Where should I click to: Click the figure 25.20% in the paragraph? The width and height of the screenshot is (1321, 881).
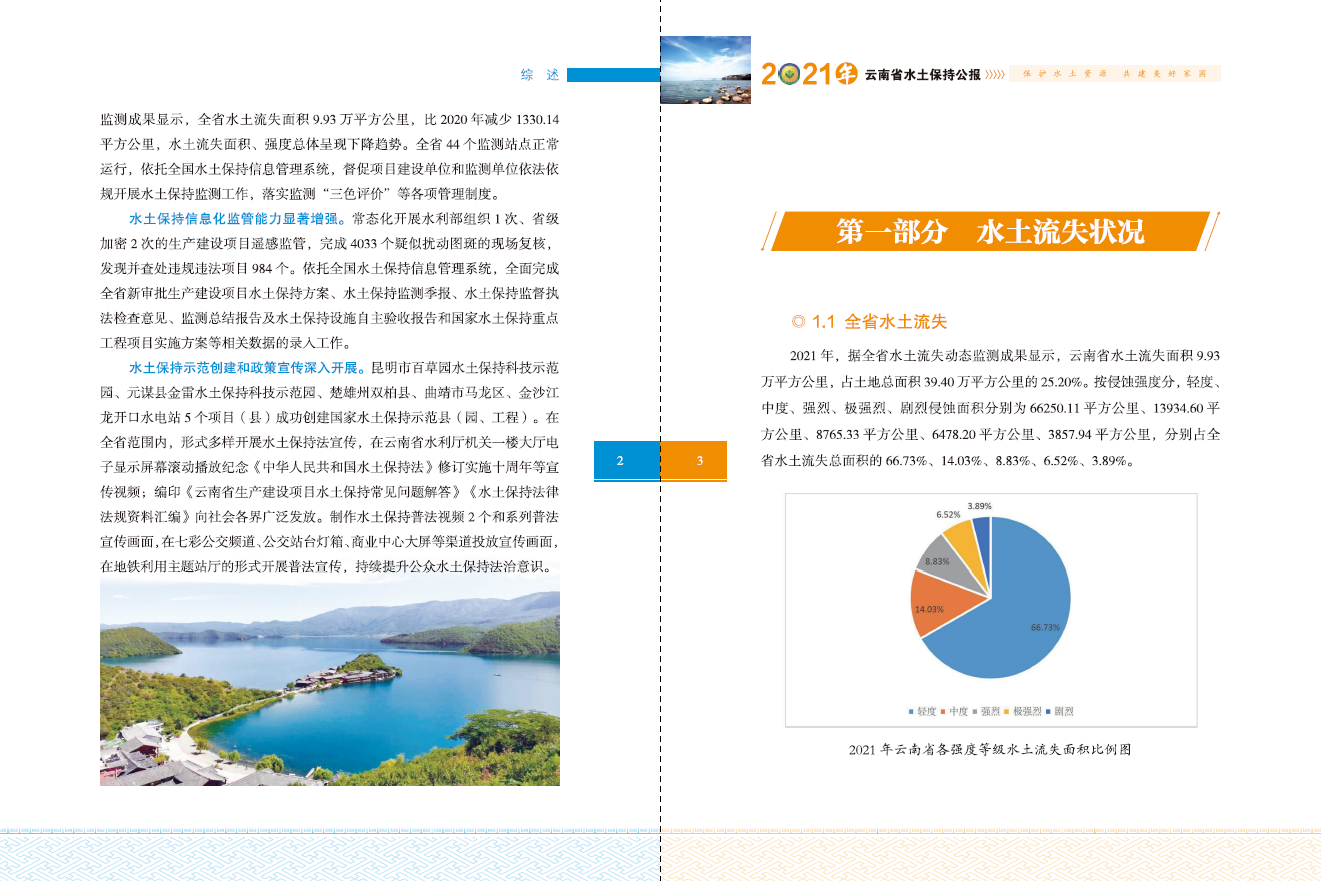[x=1060, y=382]
